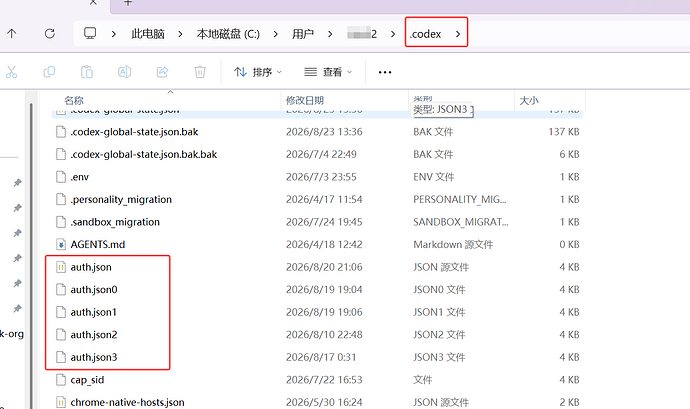The width and height of the screenshot is (690, 409).
Task: Navigate to 本地磁盘 (C:) breadcrumb
Action: pyautogui.click(x=228, y=34)
